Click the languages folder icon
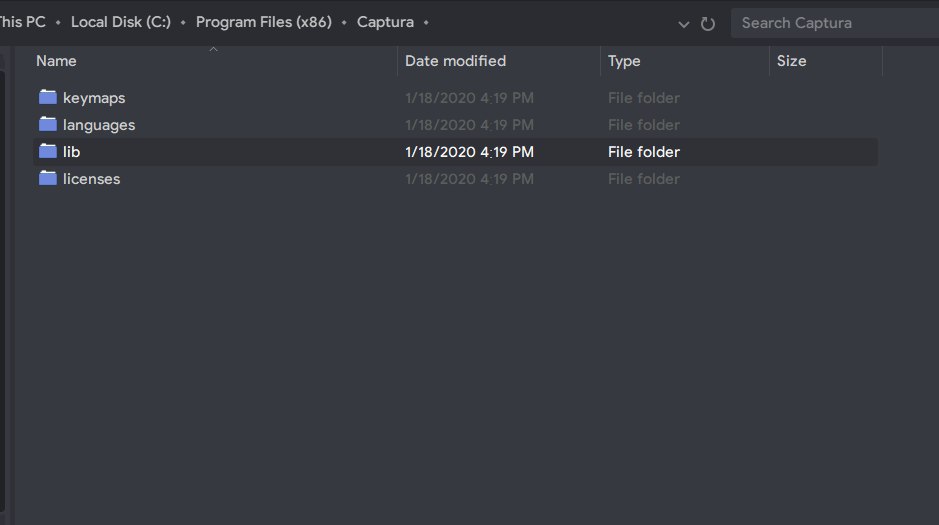Image resolution: width=939 pixels, height=525 pixels. click(x=48, y=124)
